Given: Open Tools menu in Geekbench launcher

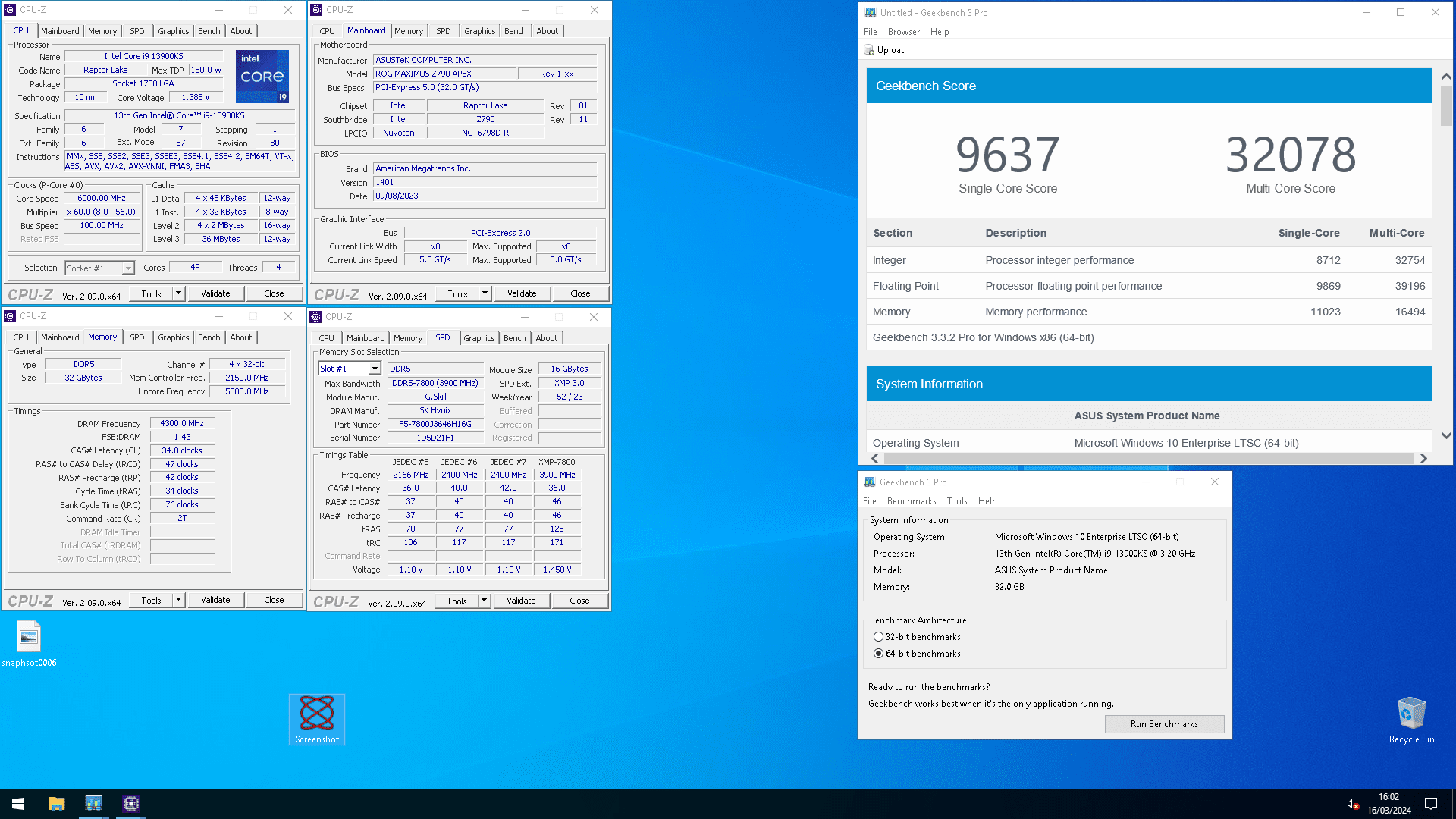Looking at the screenshot, I should (x=957, y=501).
